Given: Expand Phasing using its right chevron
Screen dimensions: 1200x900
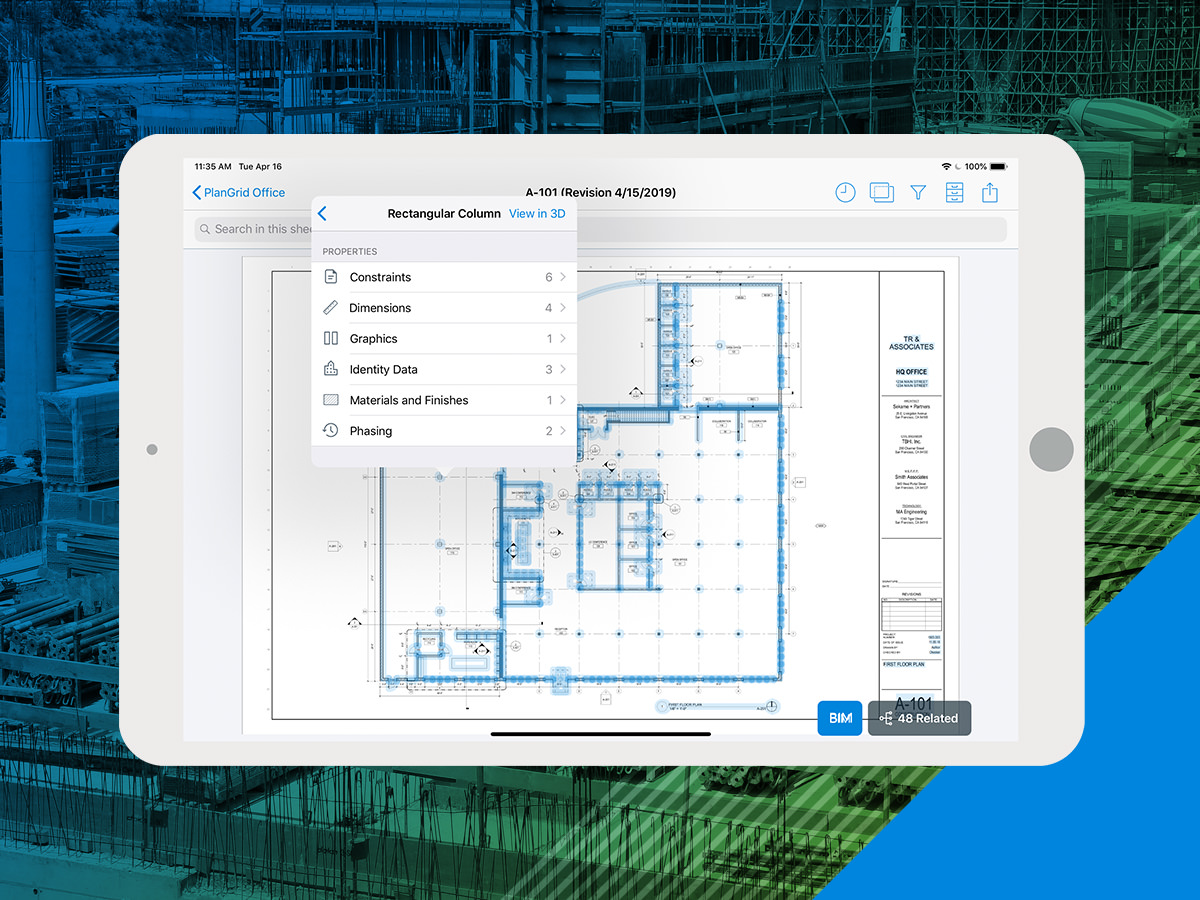Looking at the screenshot, I should (564, 431).
